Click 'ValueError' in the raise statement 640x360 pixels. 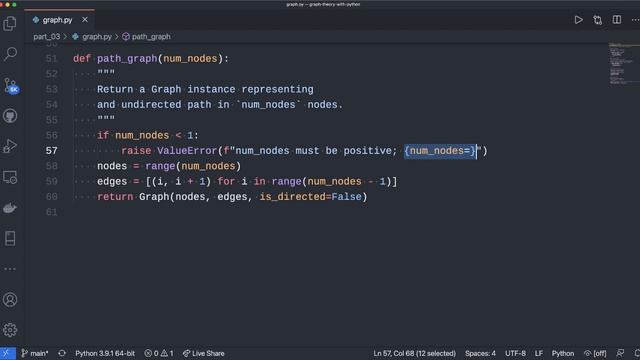point(187,151)
